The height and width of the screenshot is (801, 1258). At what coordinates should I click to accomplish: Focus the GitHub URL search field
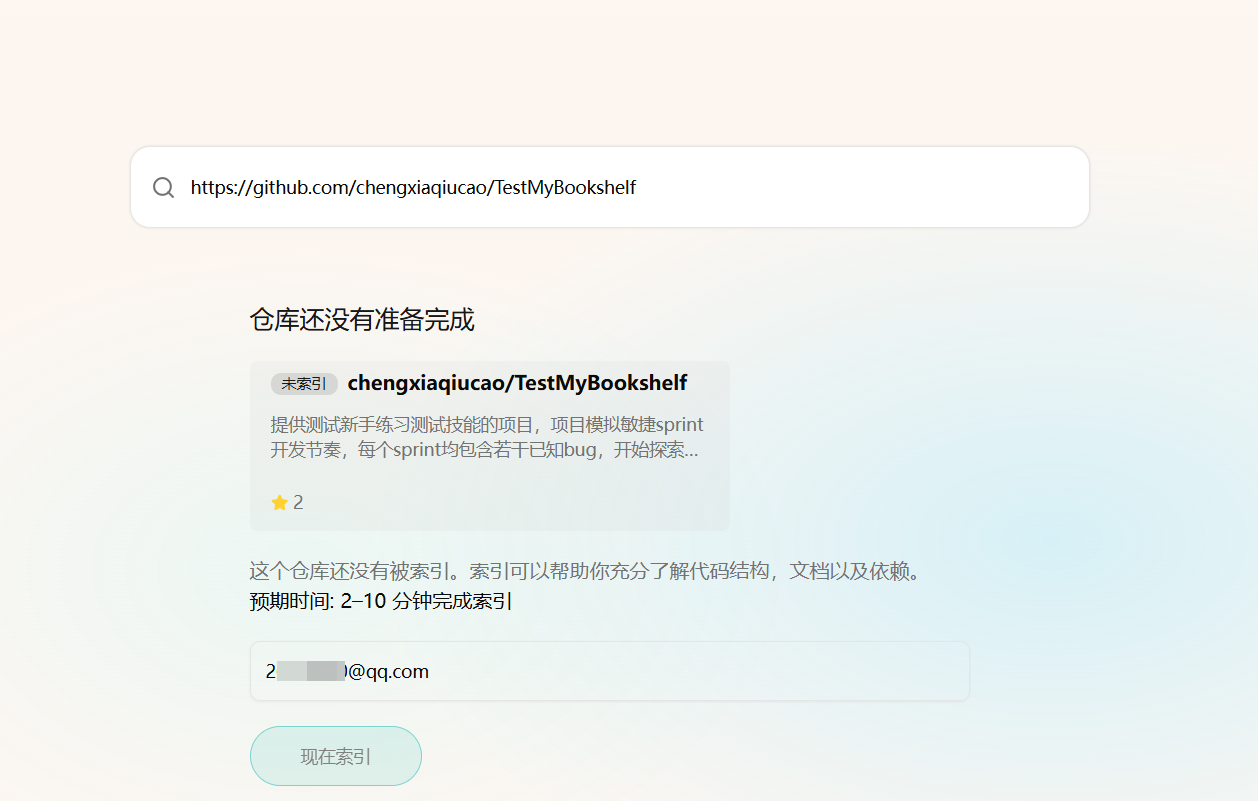610,187
